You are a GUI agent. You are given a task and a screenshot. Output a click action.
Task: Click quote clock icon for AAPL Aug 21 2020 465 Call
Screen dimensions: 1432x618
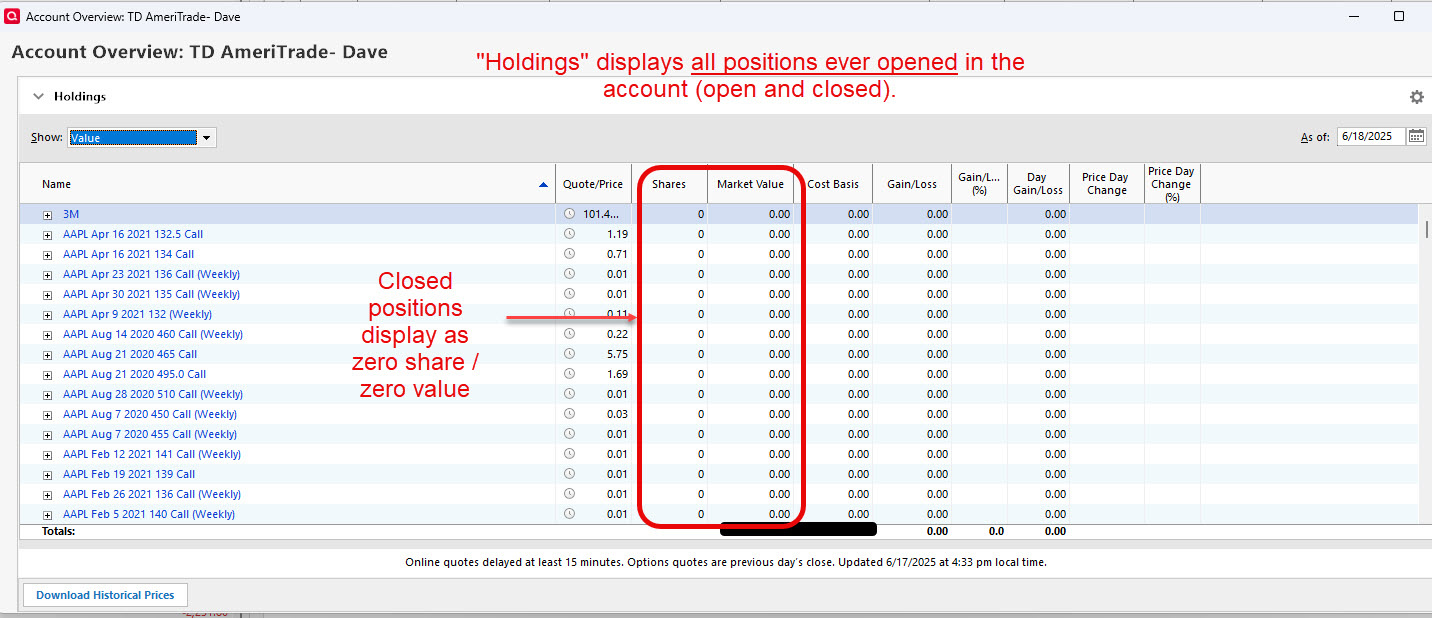(x=570, y=354)
